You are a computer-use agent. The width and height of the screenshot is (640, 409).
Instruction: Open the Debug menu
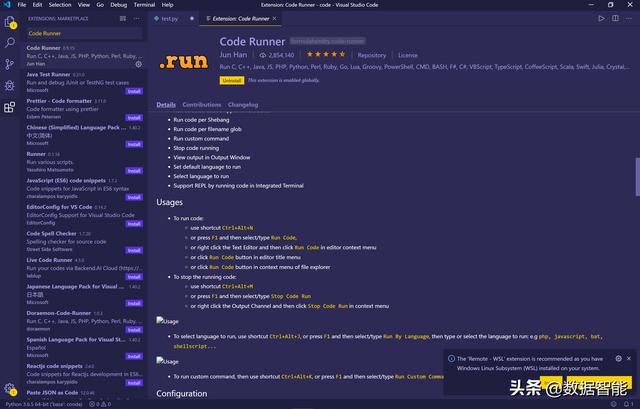tap(118, 5)
